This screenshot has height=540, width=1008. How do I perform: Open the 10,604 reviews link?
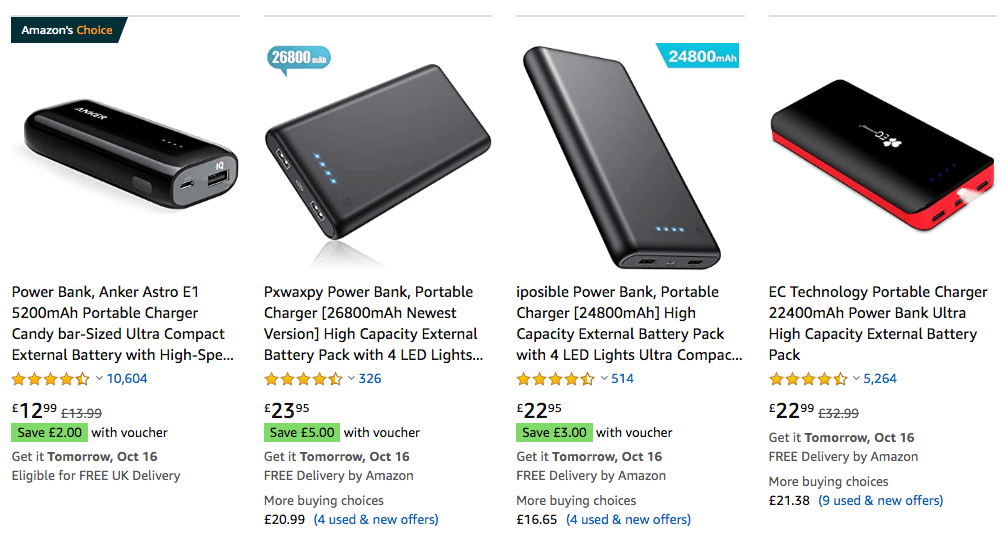coord(127,379)
